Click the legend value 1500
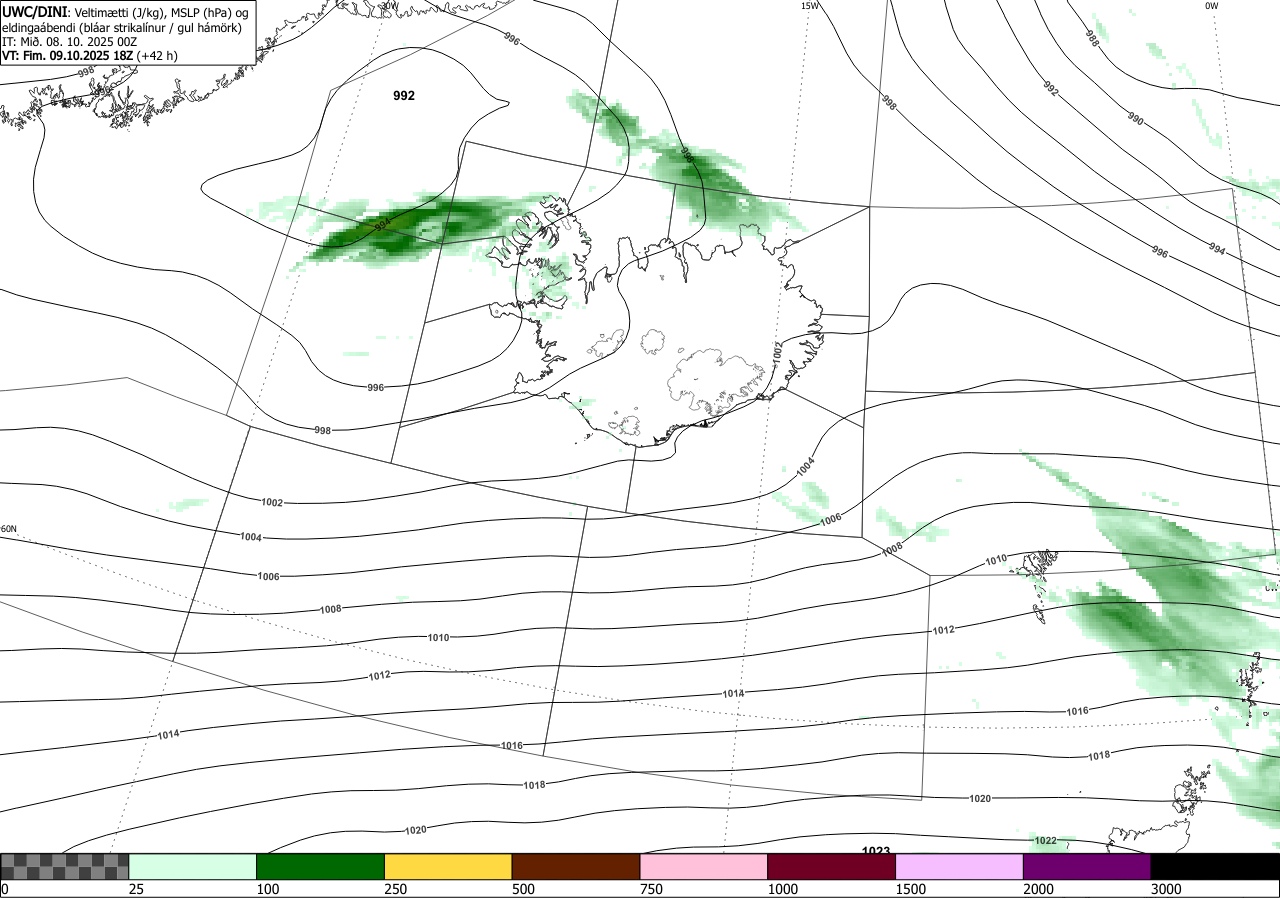 [x=912, y=889]
